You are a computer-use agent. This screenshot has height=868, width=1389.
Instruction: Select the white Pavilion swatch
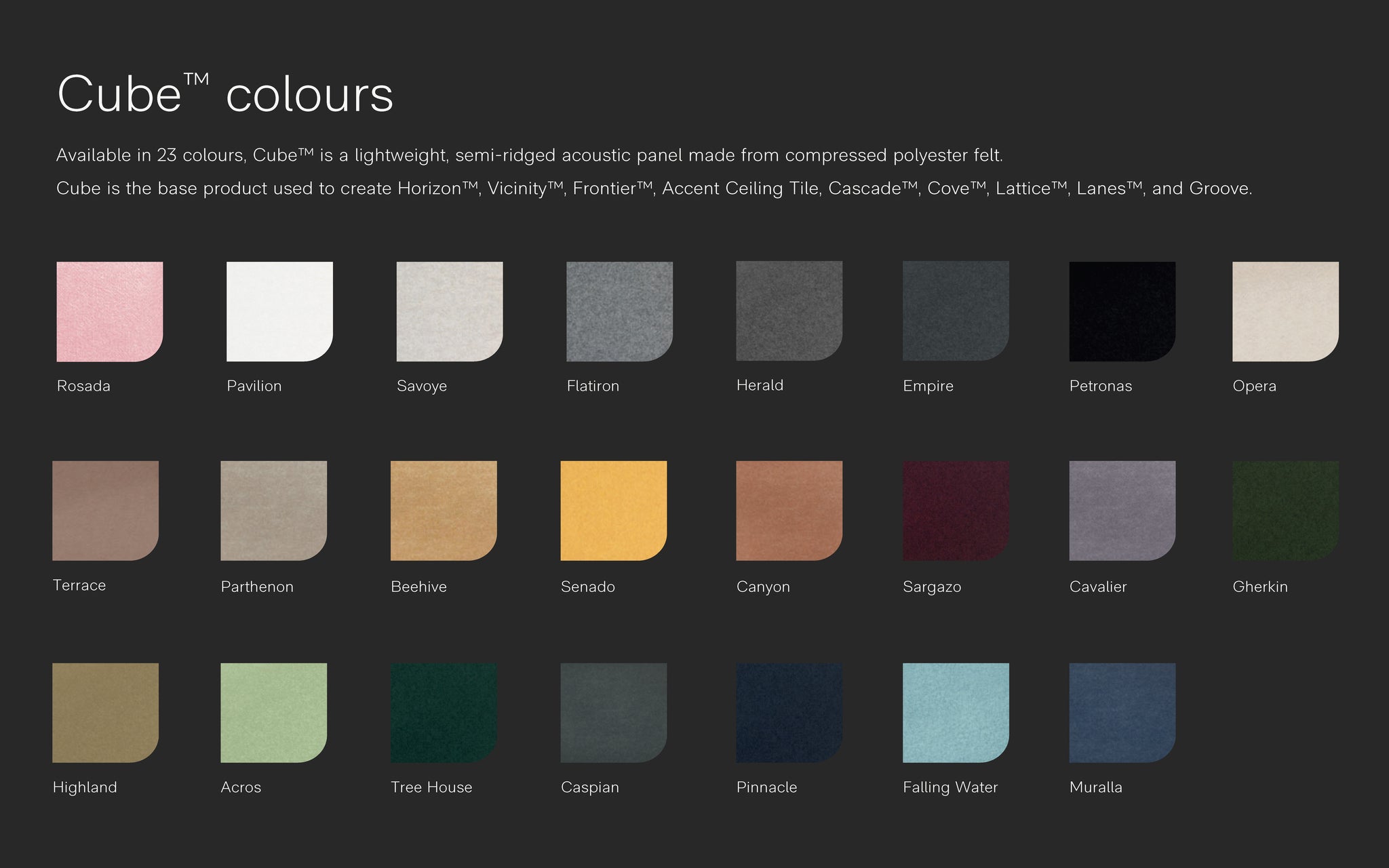click(x=279, y=311)
